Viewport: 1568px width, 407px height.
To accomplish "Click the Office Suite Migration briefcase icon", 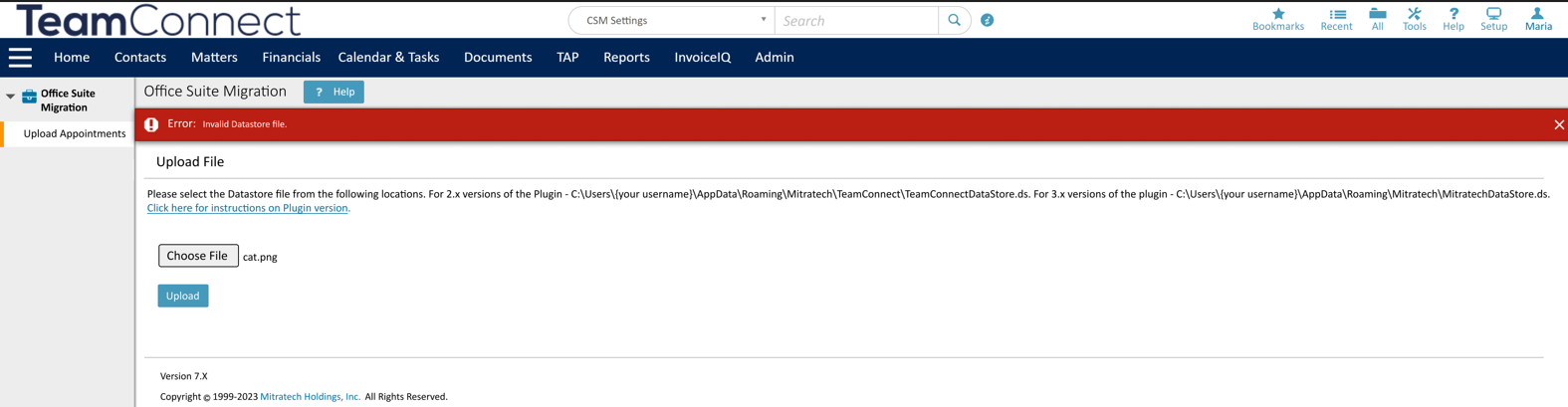I will [29, 97].
